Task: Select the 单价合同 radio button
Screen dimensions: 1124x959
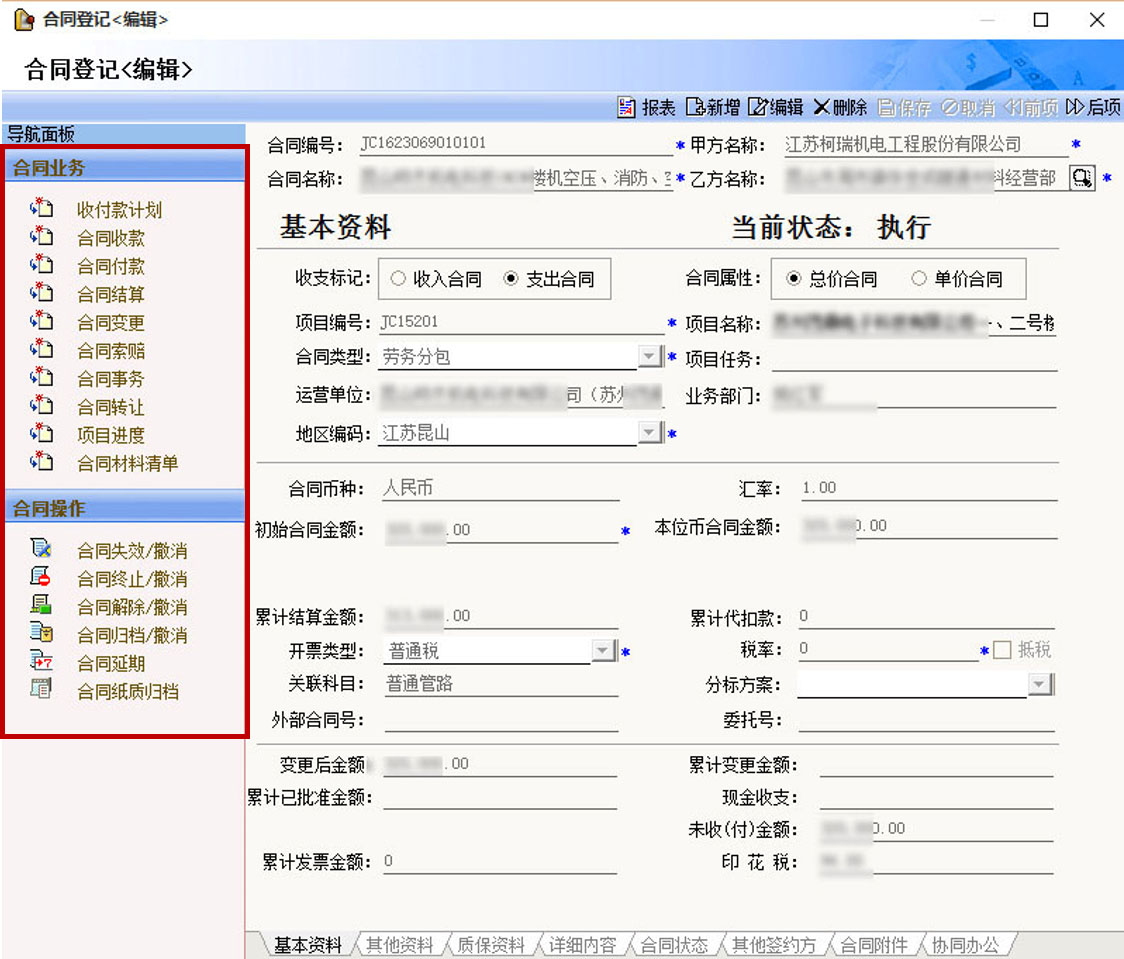Action: pyautogui.click(x=919, y=280)
